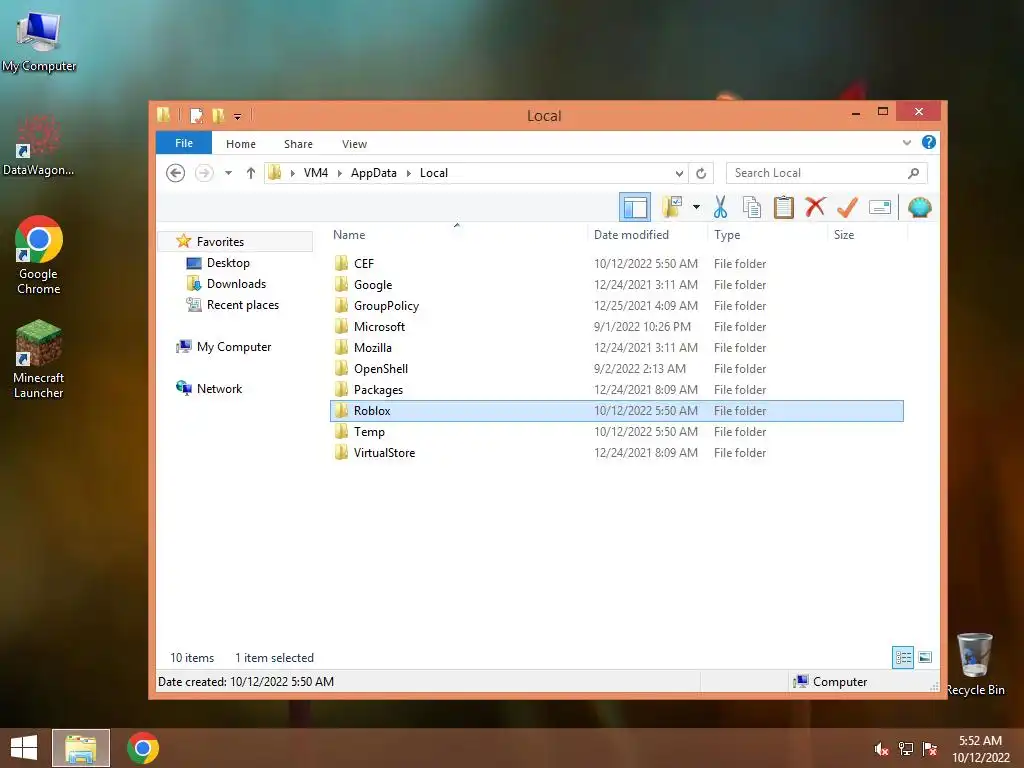This screenshot has width=1024, height=768.
Task: Expand the ribbon chevron
Action: pos(906,142)
